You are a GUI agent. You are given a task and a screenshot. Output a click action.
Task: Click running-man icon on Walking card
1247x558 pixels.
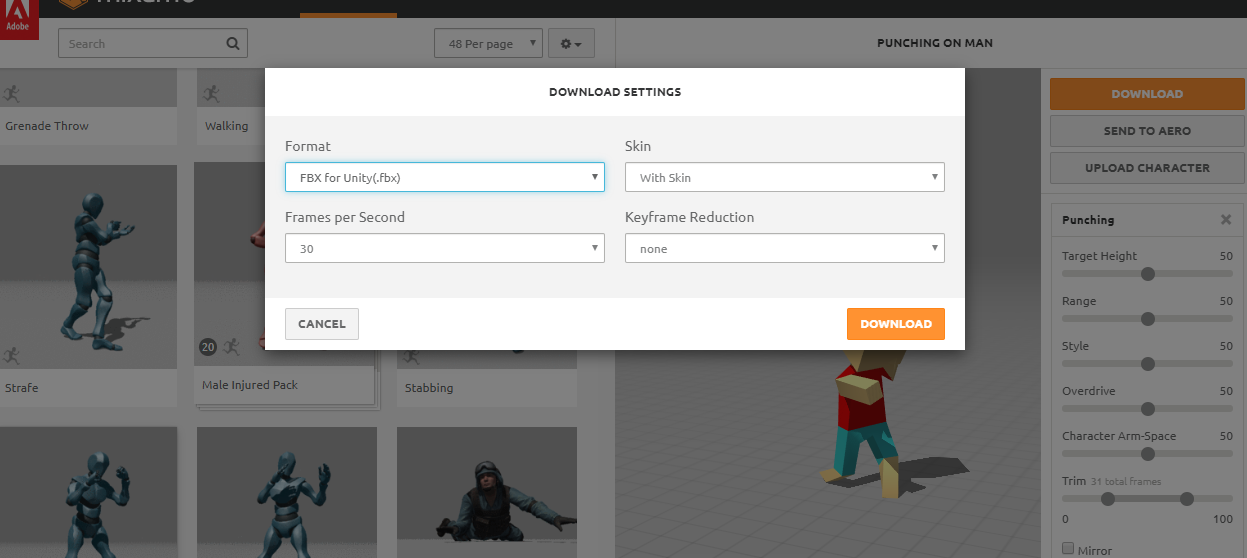[x=211, y=93]
